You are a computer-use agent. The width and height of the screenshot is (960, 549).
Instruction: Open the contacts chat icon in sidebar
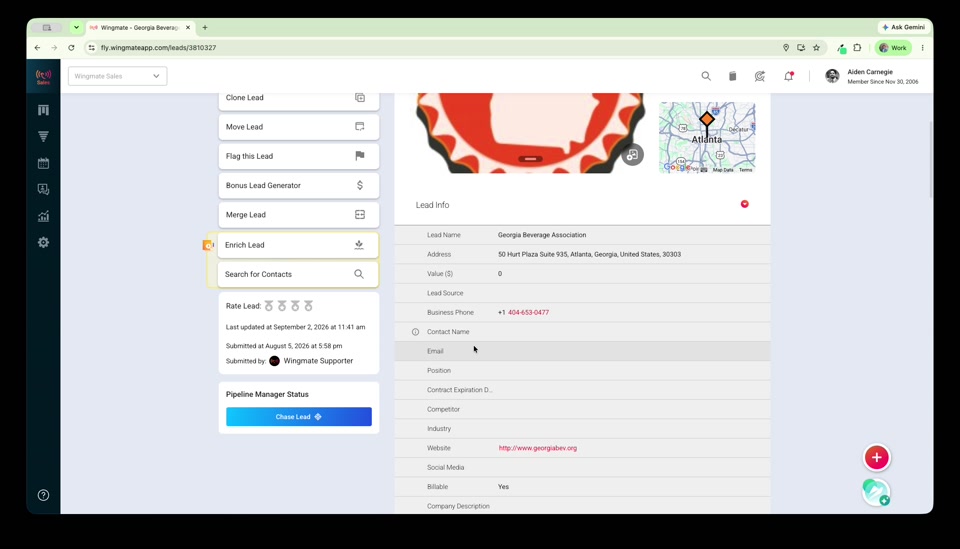pos(43,190)
